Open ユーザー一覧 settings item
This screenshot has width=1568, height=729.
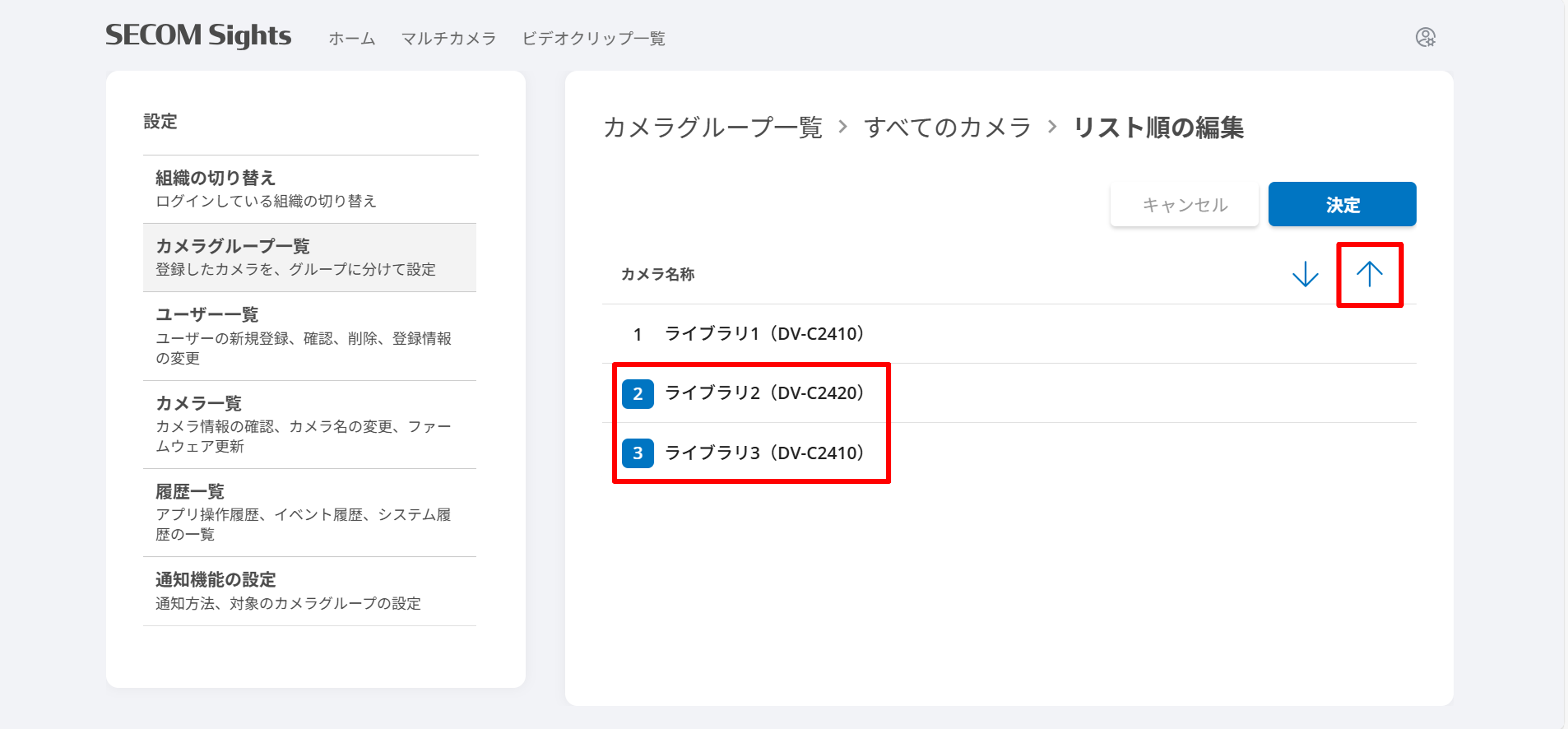coord(310,336)
